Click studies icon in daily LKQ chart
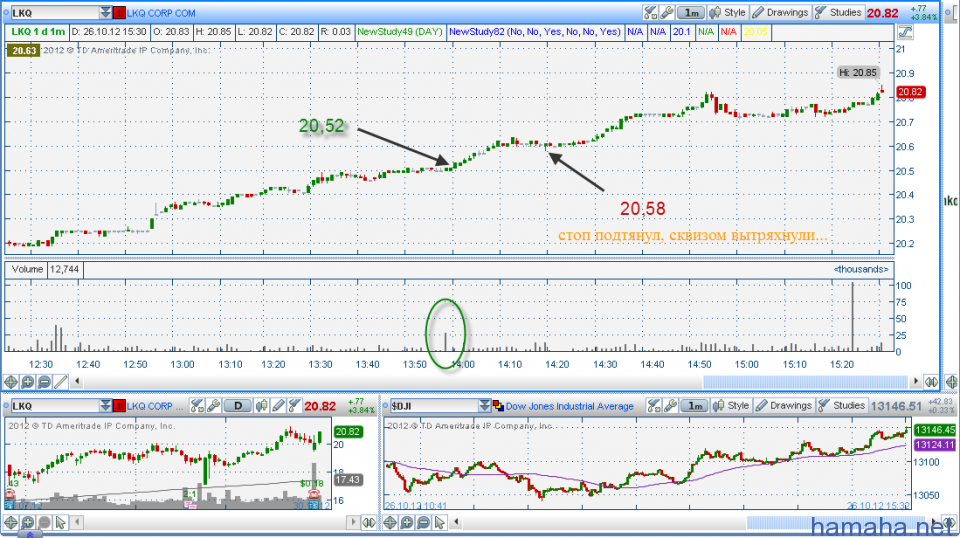The height and width of the screenshot is (538, 960). [x=294, y=406]
